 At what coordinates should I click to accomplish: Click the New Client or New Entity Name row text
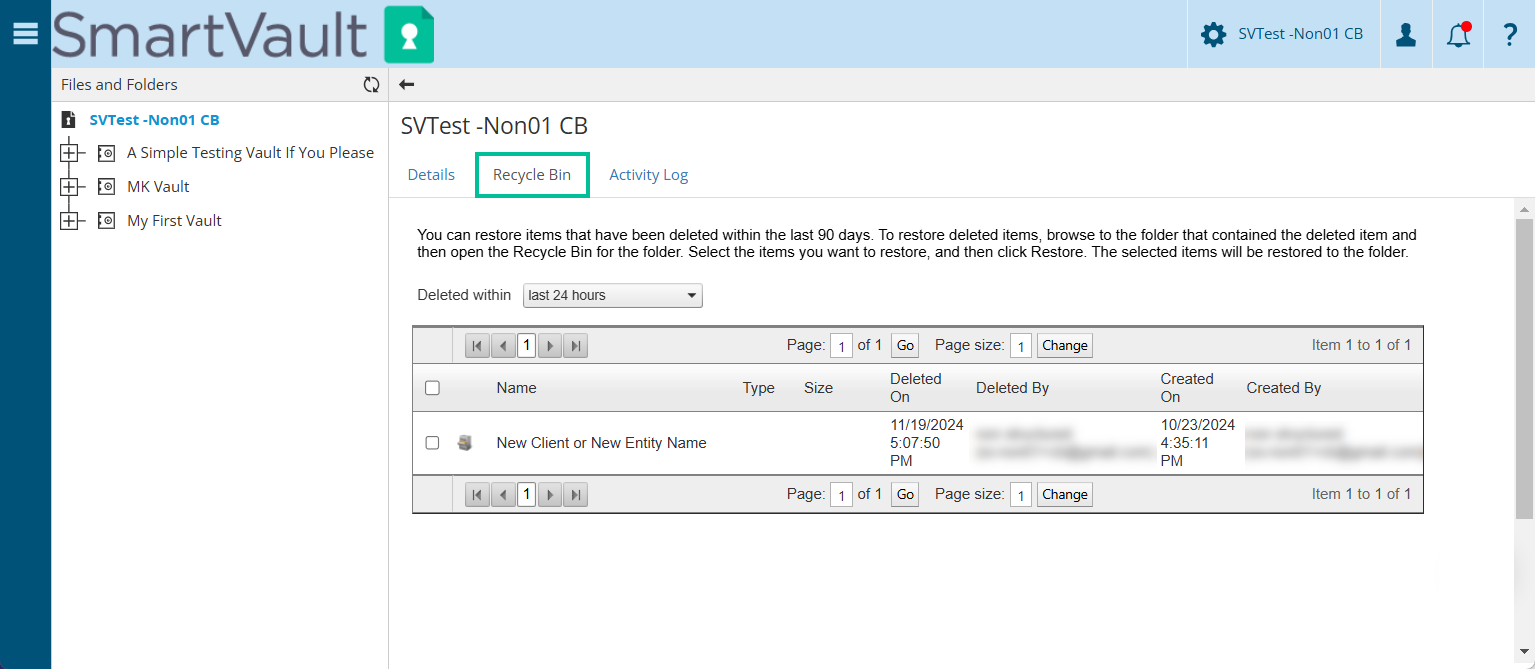coord(601,443)
